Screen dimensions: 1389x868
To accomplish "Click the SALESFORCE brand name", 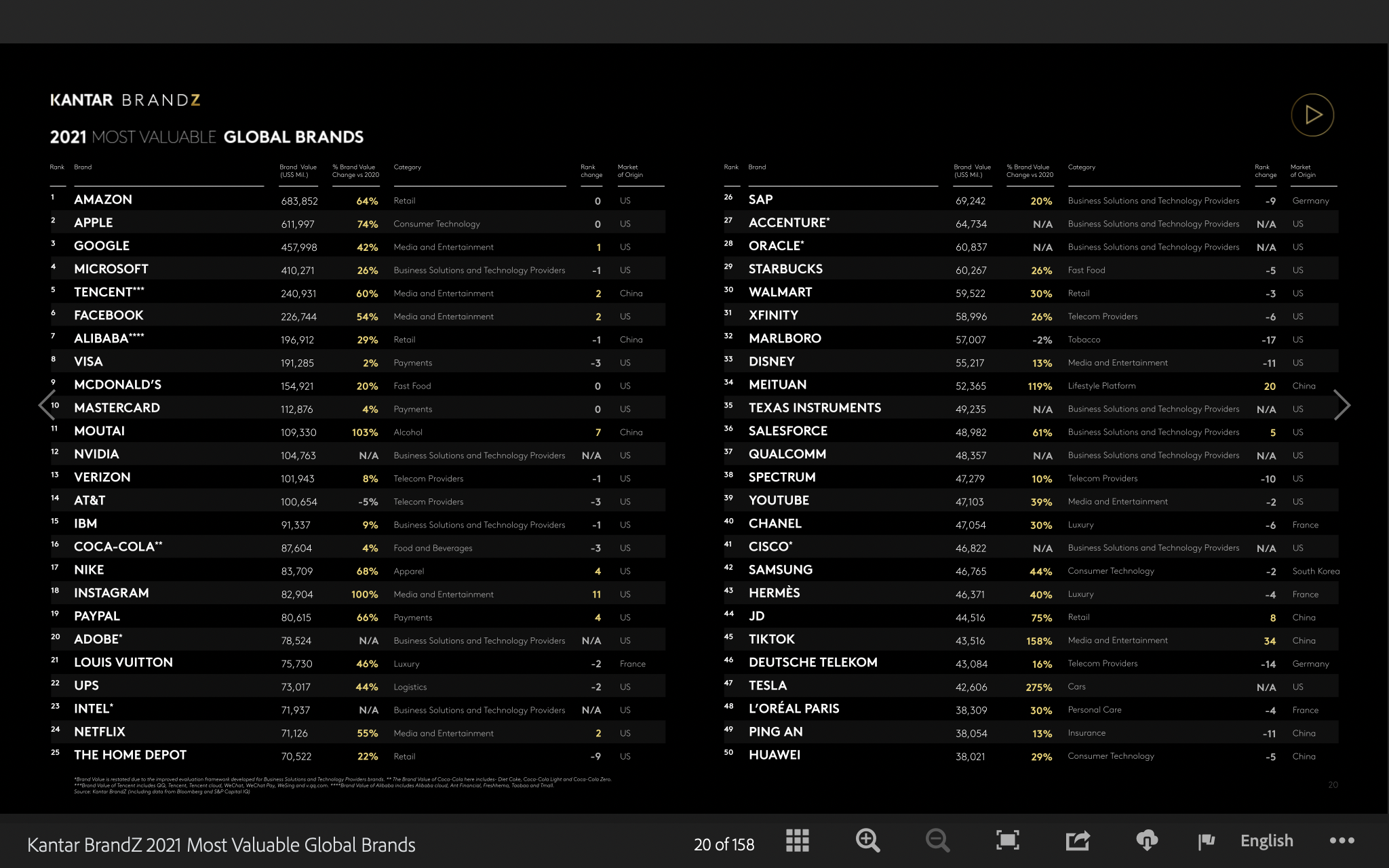I will [x=788, y=431].
